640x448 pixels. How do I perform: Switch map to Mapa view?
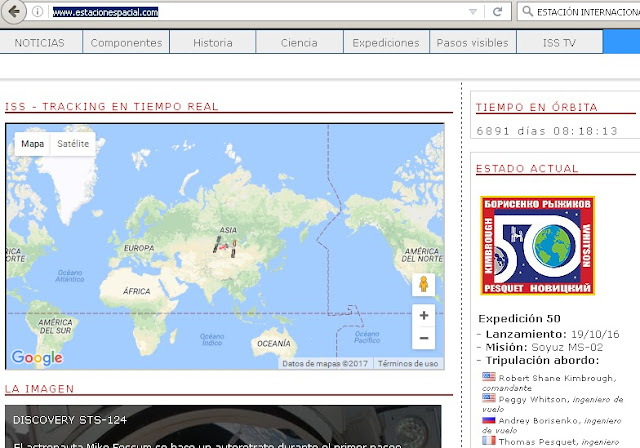coord(33,144)
